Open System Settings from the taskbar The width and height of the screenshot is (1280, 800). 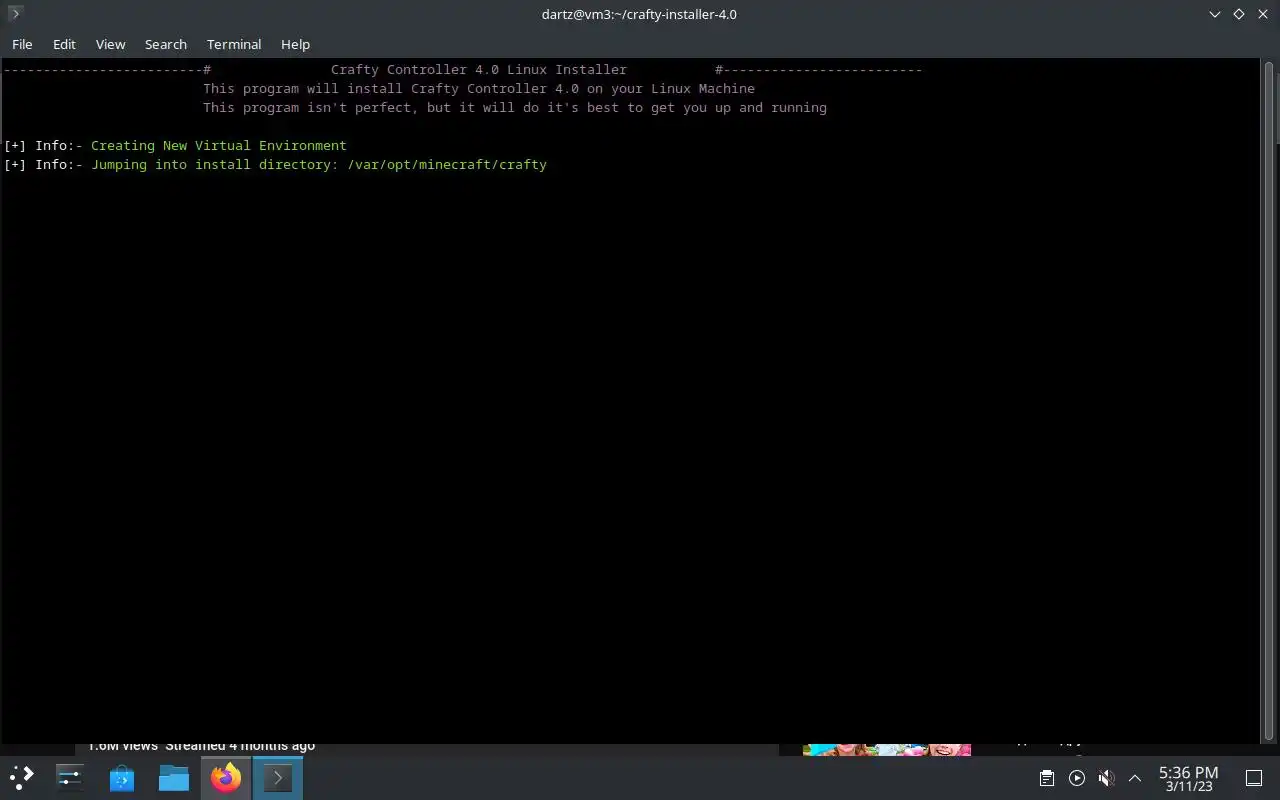pyautogui.click(x=69, y=777)
